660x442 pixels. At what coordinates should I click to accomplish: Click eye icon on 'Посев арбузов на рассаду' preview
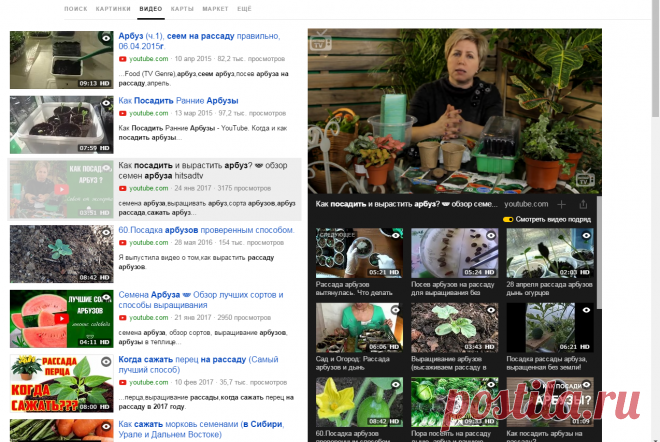tap(491, 235)
